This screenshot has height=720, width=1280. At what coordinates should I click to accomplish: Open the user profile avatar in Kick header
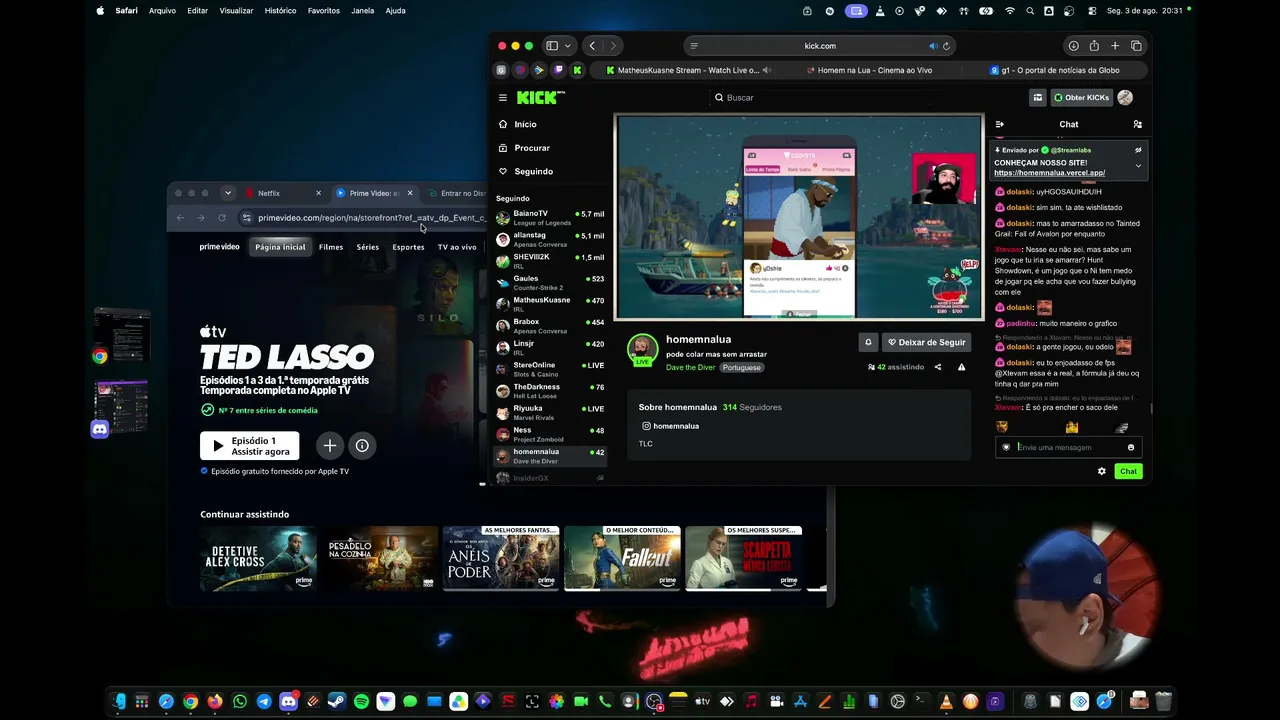click(1125, 97)
